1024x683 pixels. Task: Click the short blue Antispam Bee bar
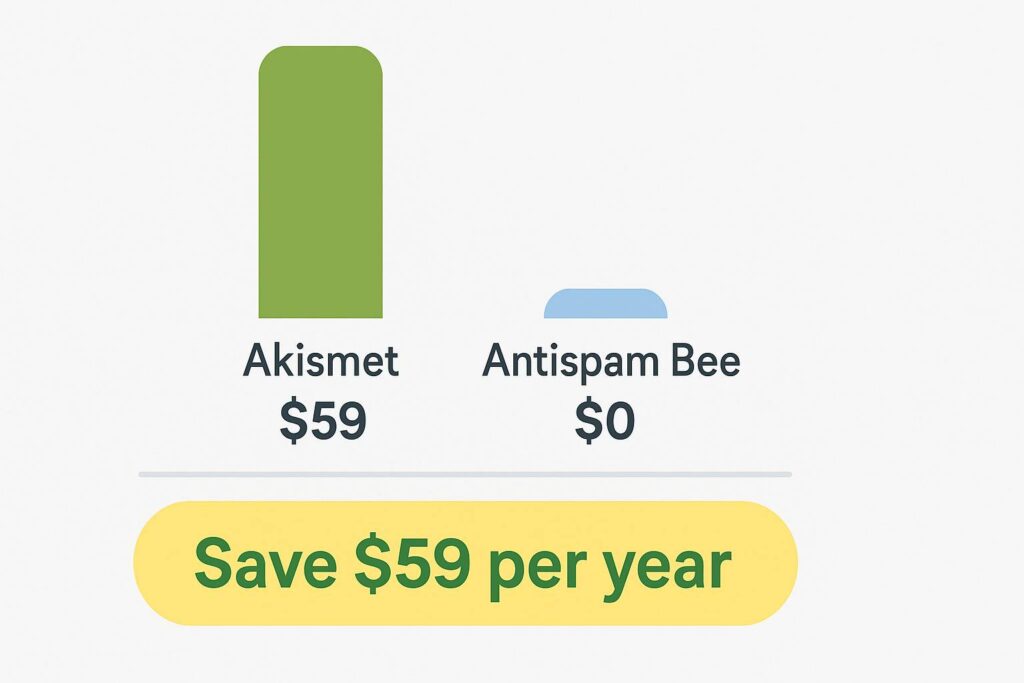(605, 304)
